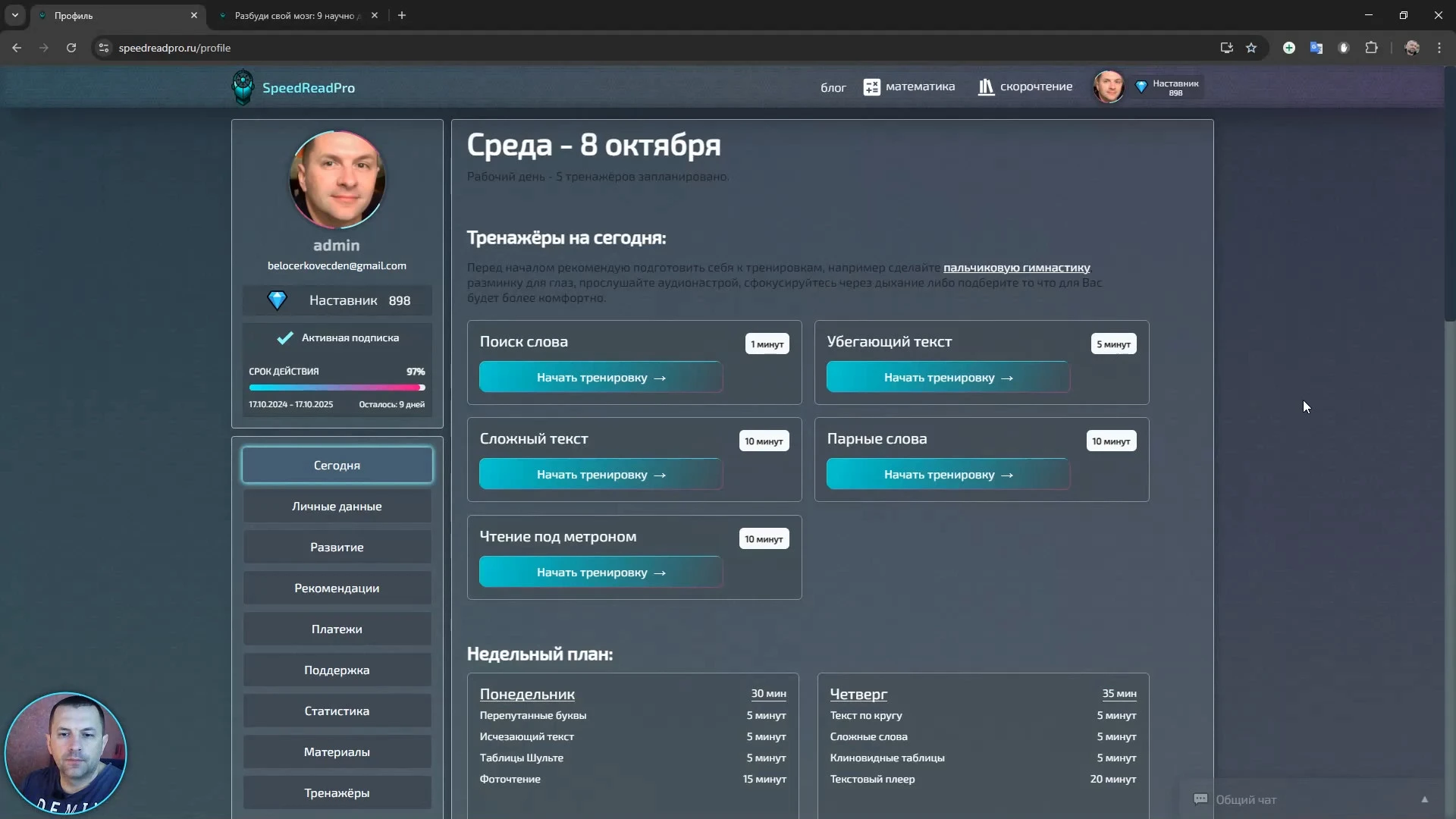1456x819 pixels.
Task: Click the Клиновидные таблицы row
Action: (x=983, y=758)
